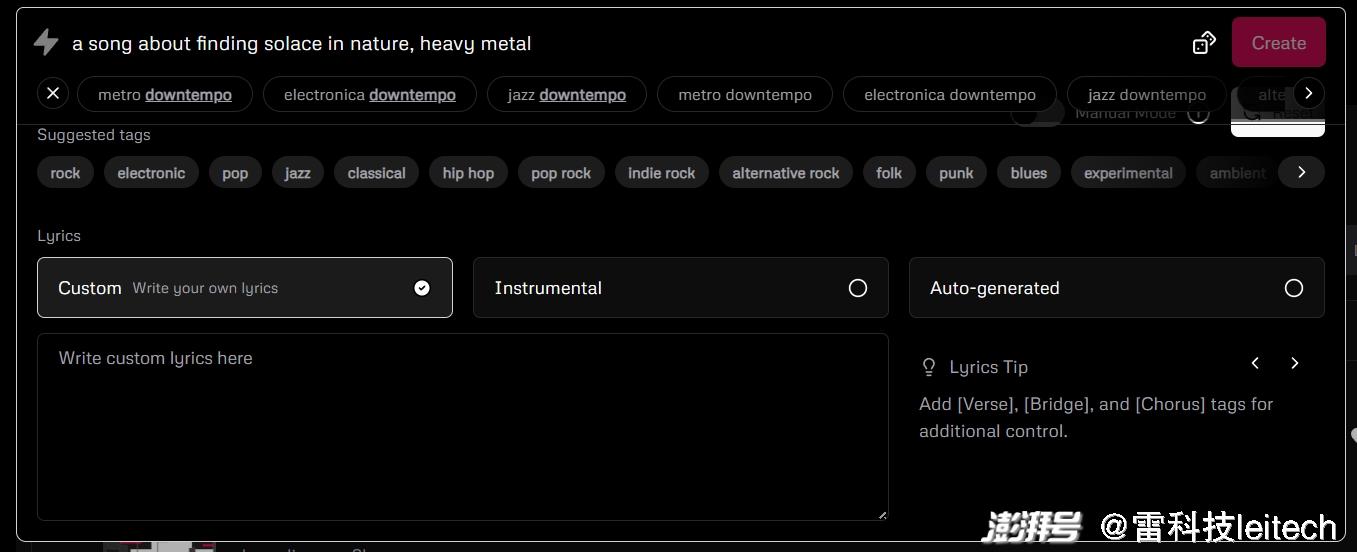Image resolution: width=1357 pixels, height=552 pixels.
Task: Click the Manual Mode info icon
Action: (1198, 114)
